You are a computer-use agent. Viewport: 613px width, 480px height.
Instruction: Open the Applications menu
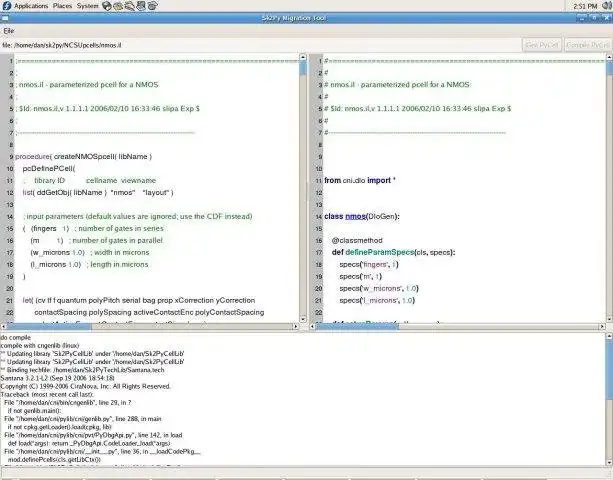click(31, 6)
